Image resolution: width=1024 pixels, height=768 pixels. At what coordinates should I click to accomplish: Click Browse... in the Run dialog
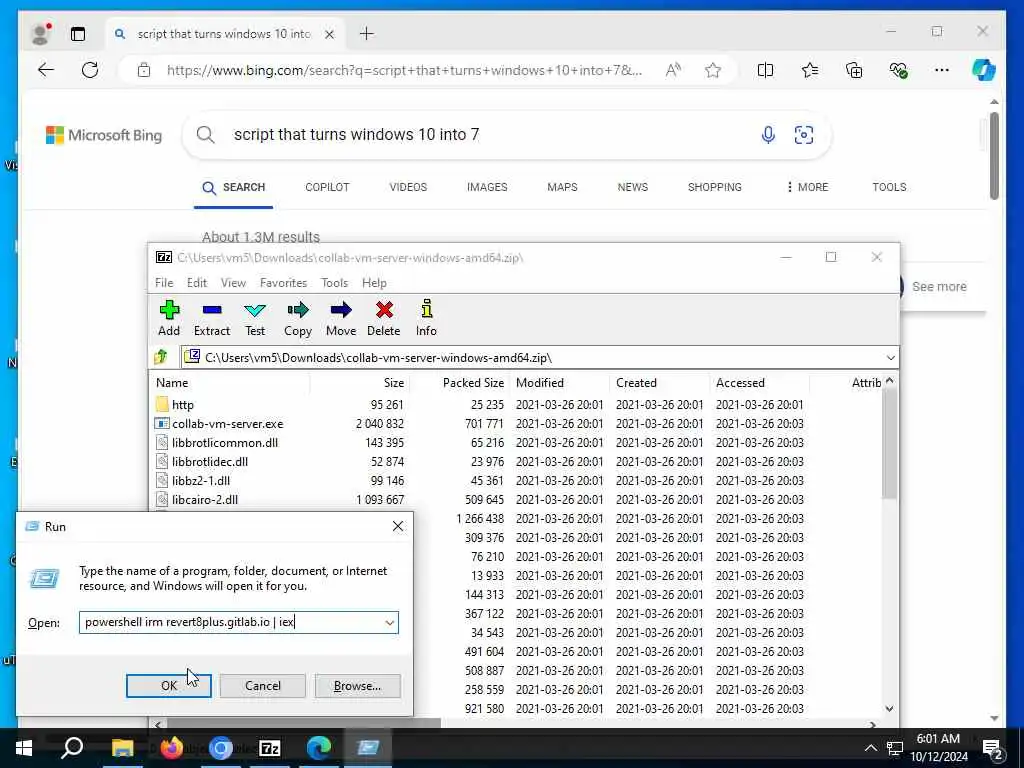pos(357,686)
